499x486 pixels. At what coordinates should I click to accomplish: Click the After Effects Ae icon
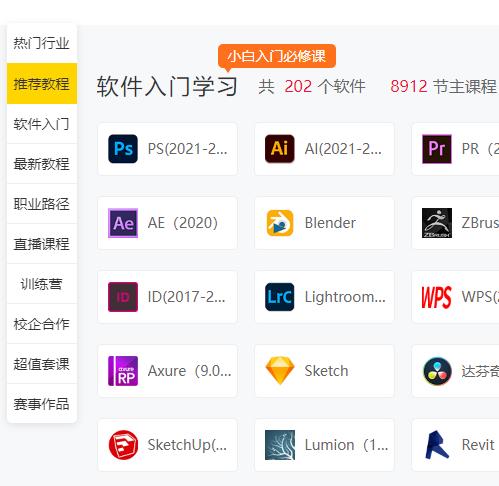[123, 223]
